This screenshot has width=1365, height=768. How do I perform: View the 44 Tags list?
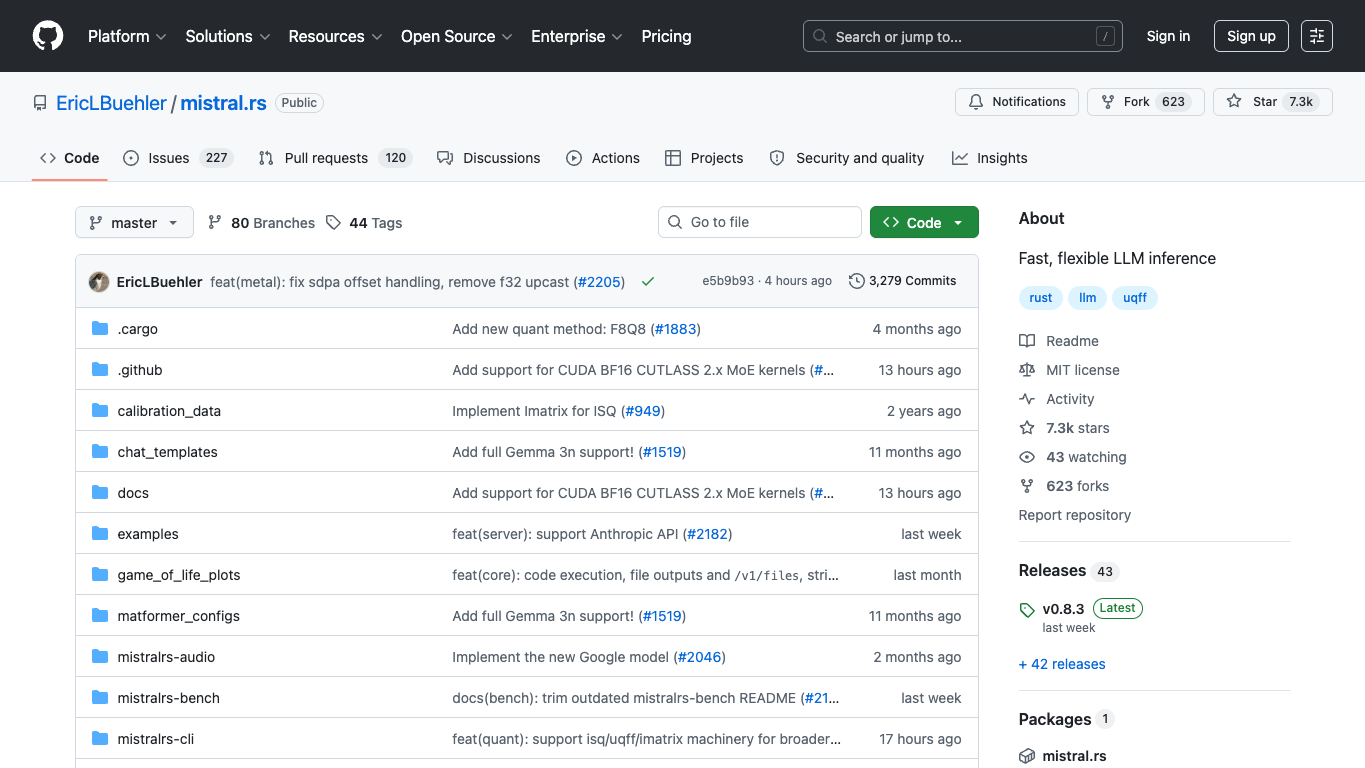pos(364,223)
